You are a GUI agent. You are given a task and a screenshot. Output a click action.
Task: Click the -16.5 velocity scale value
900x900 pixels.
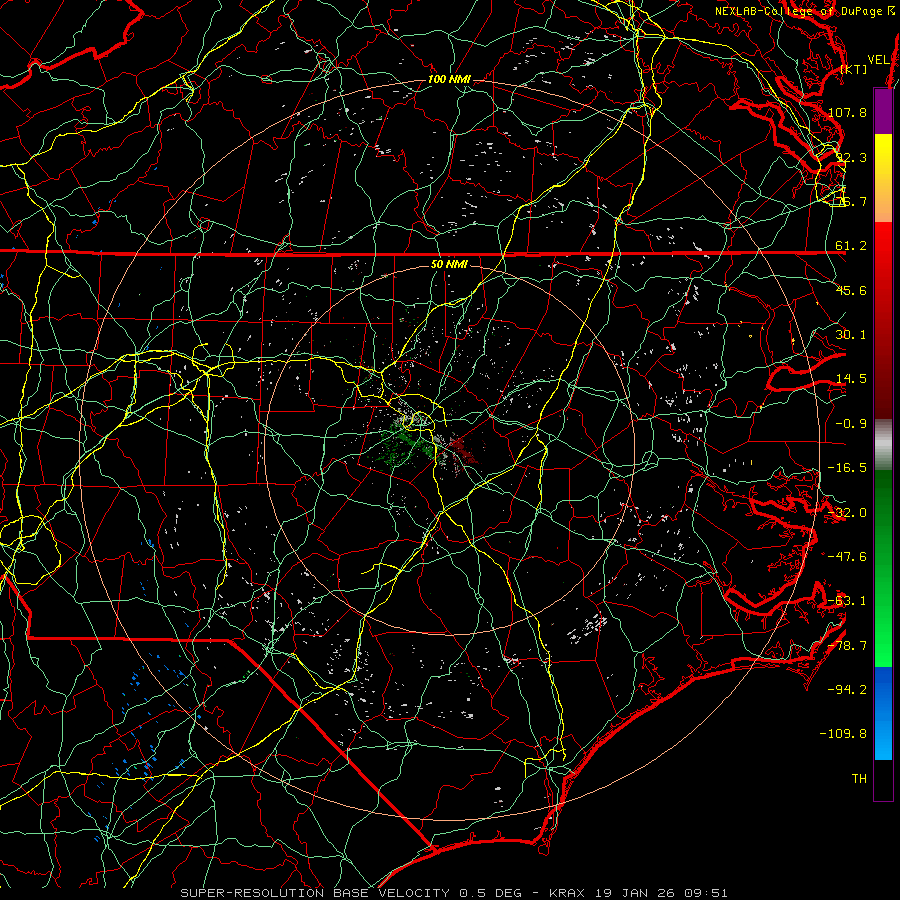[x=847, y=468]
